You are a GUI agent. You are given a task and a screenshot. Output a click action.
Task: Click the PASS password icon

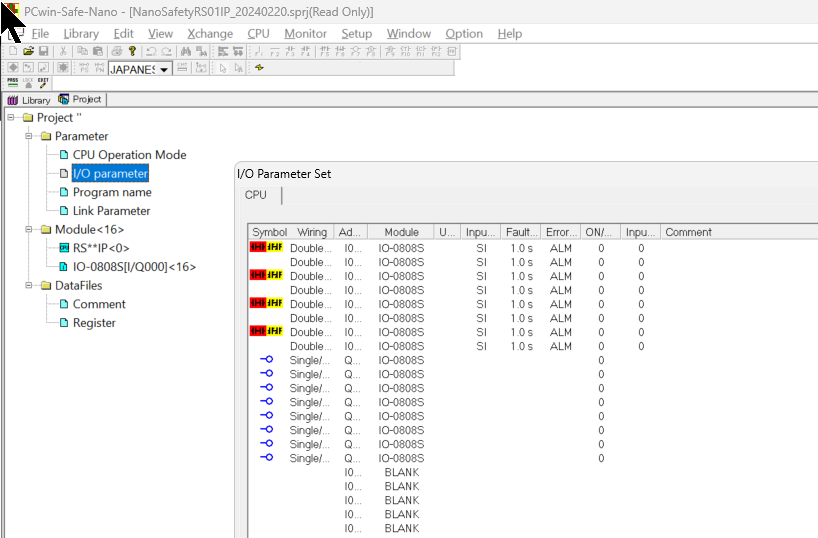tap(13, 82)
